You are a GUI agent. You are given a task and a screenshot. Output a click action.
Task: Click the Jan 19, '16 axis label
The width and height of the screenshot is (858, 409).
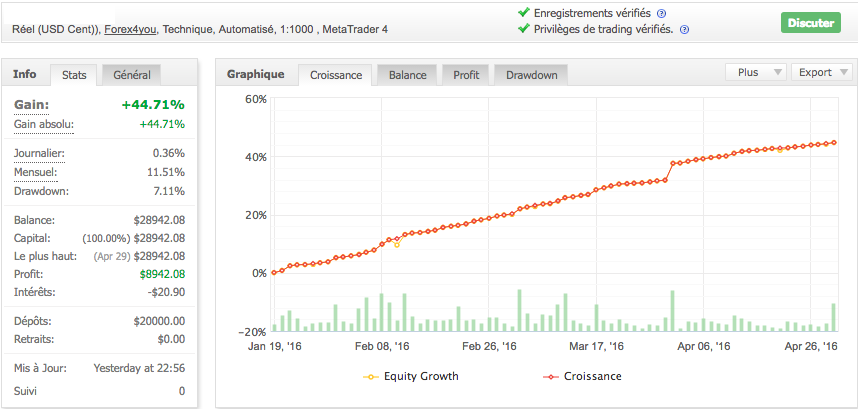(x=275, y=347)
